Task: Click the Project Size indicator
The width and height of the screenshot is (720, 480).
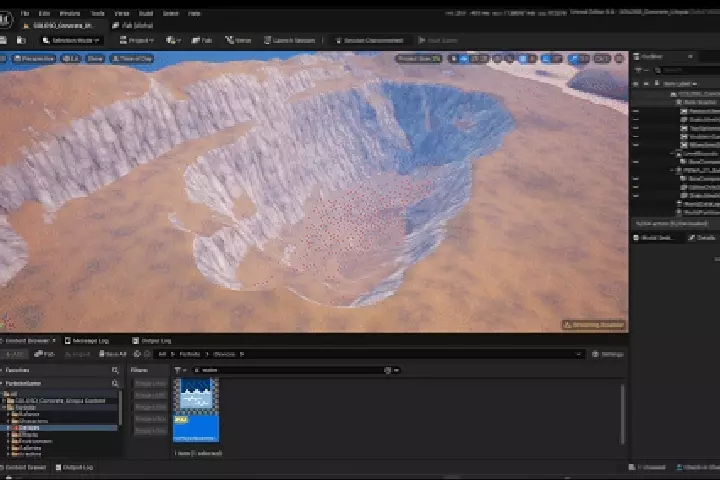Action: [x=419, y=59]
